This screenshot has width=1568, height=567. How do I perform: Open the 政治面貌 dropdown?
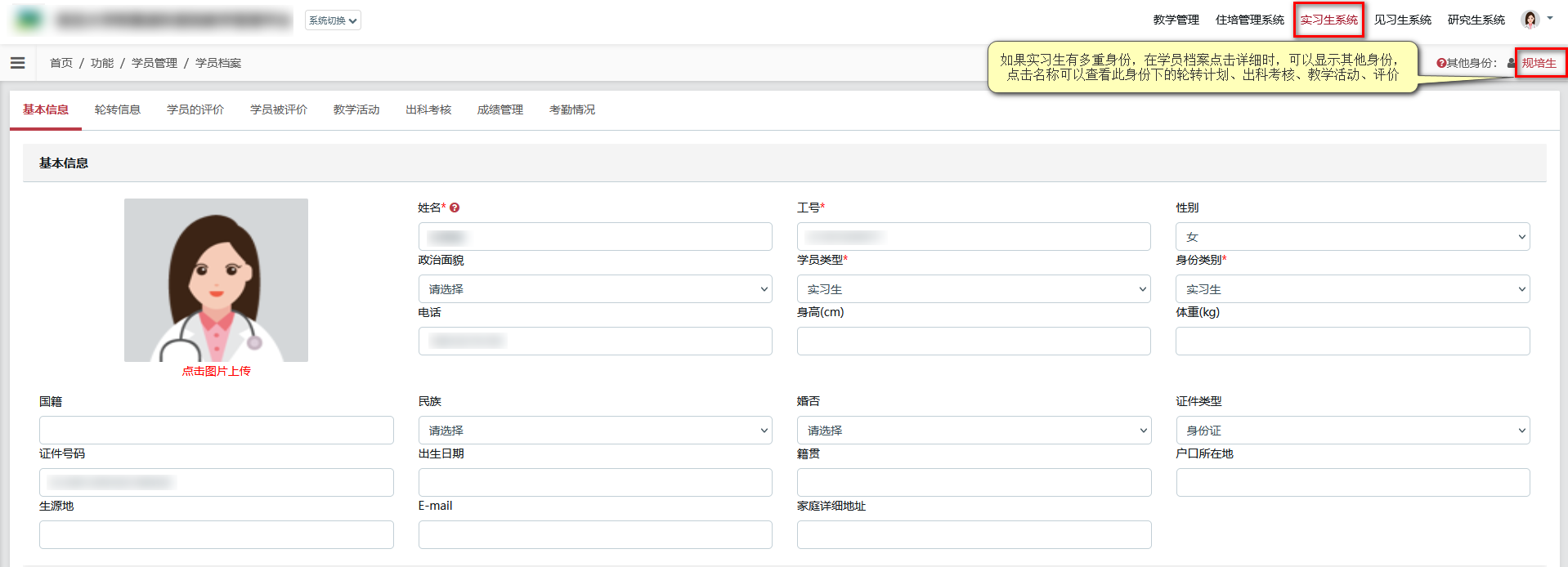[595, 289]
